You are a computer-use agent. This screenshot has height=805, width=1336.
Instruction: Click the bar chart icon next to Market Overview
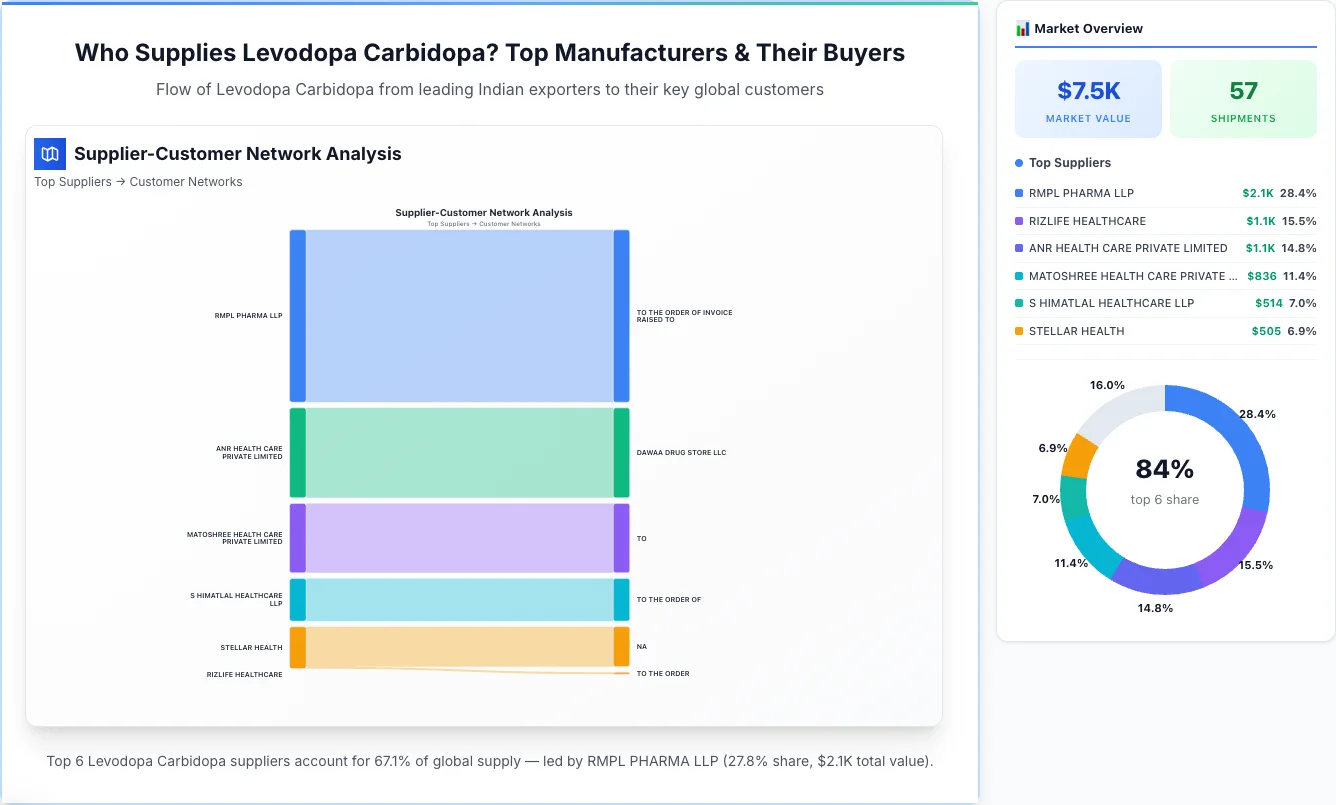(x=1022, y=28)
